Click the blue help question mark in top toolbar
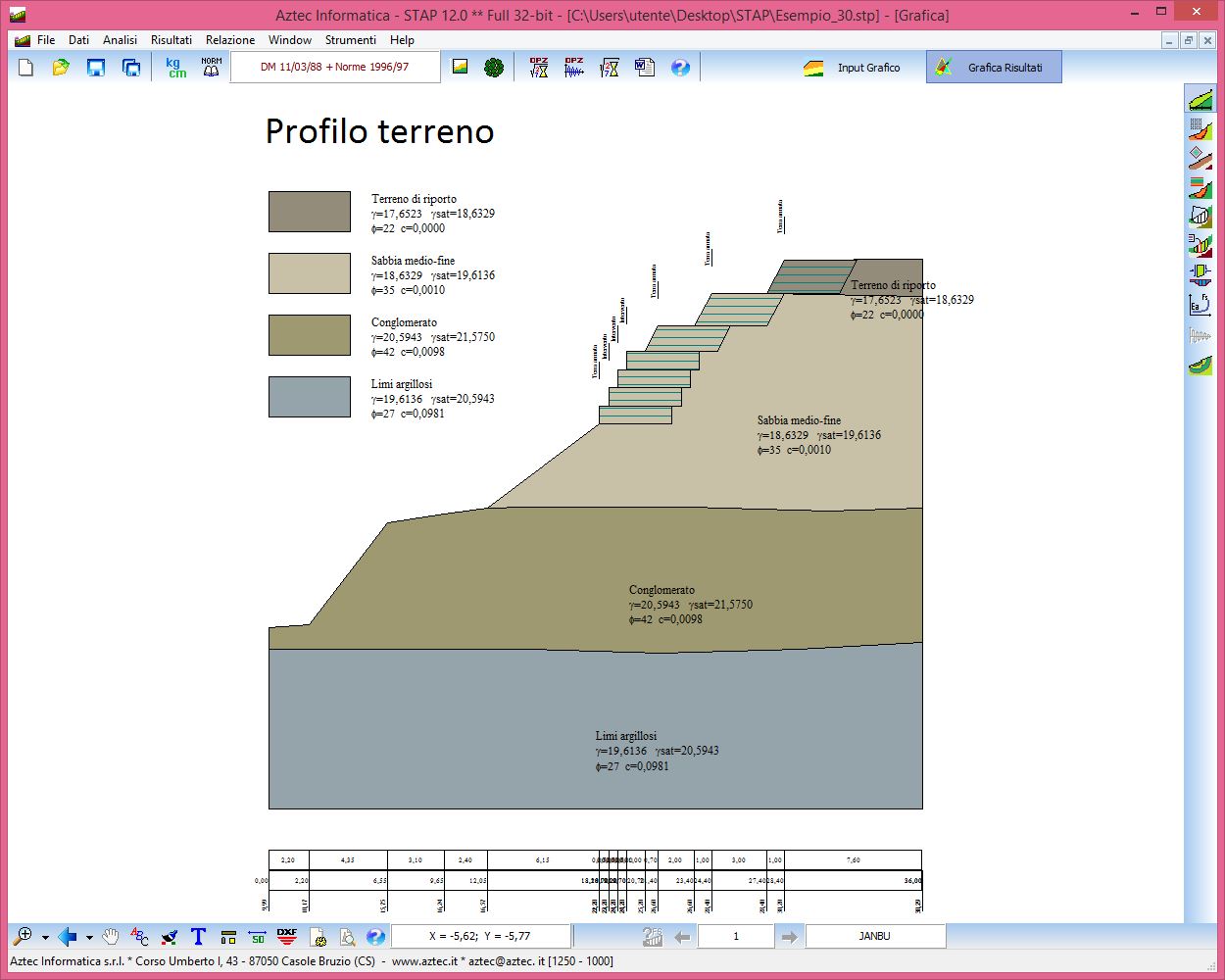Screen dimensions: 1225x980 (680, 68)
